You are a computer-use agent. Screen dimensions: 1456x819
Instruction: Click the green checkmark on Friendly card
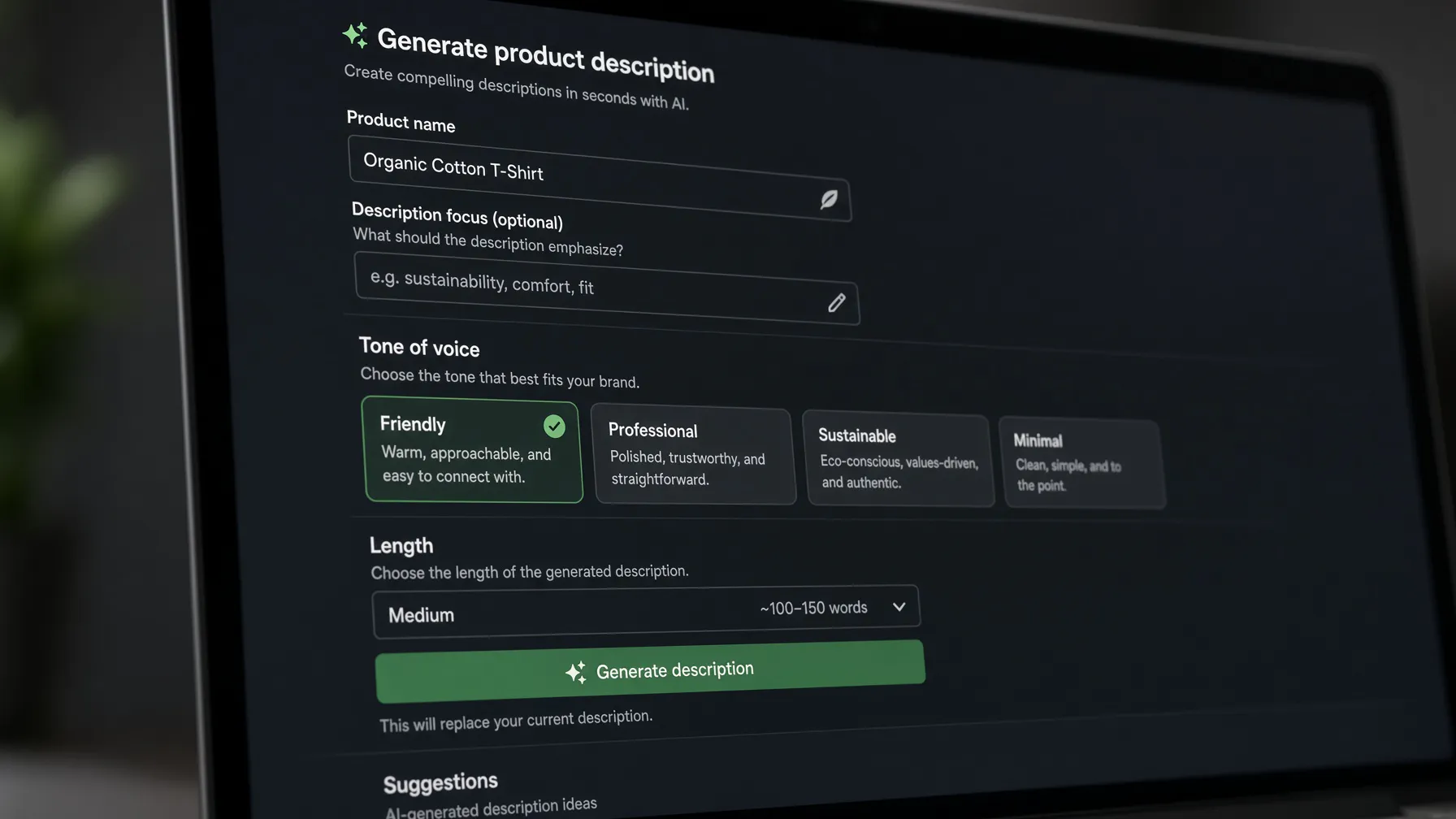click(x=554, y=426)
